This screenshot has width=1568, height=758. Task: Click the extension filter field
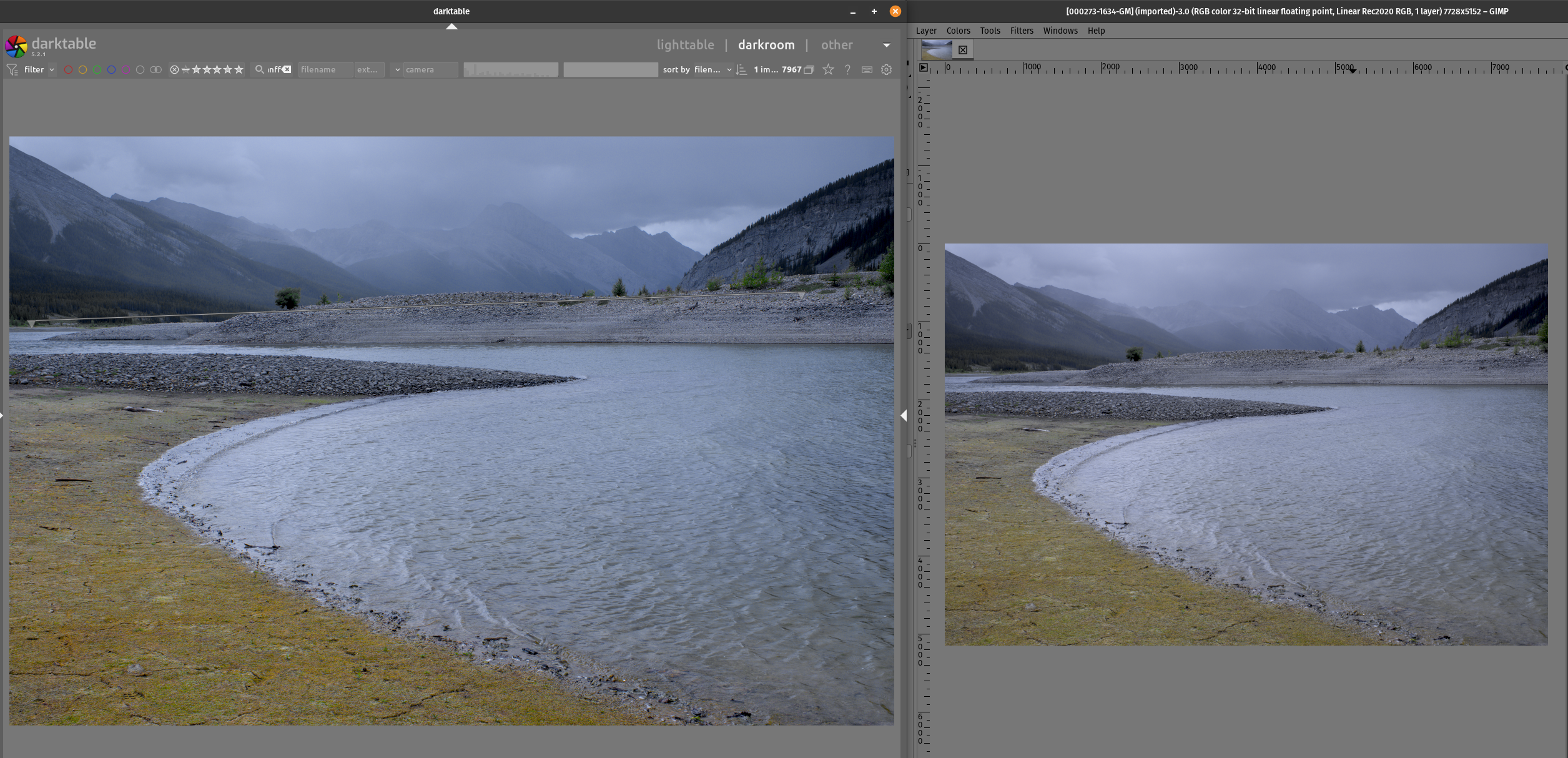tap(369, 70)
